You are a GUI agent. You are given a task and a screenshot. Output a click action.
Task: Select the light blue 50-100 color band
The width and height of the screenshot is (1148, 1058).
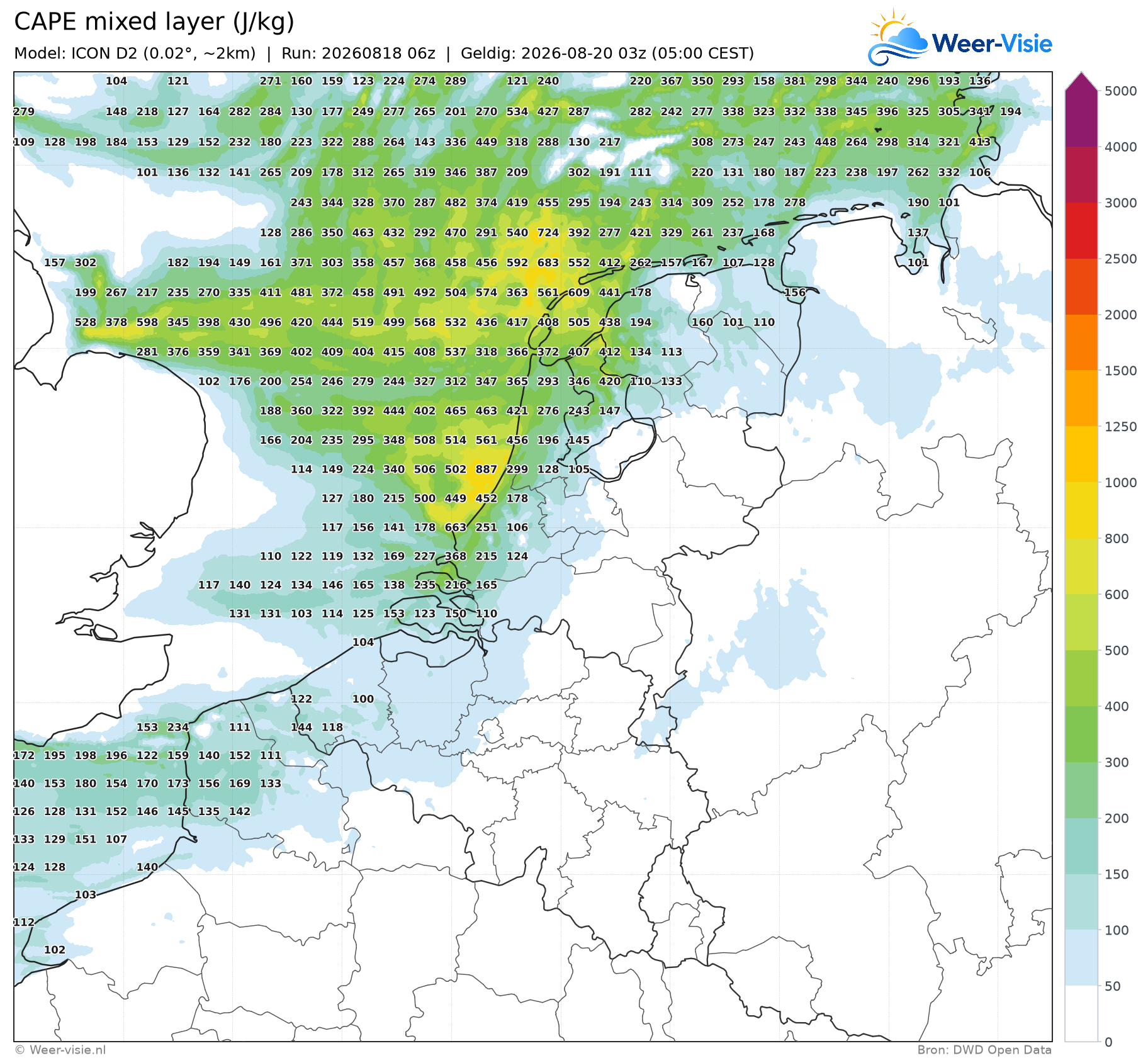tap(1081, 958)
